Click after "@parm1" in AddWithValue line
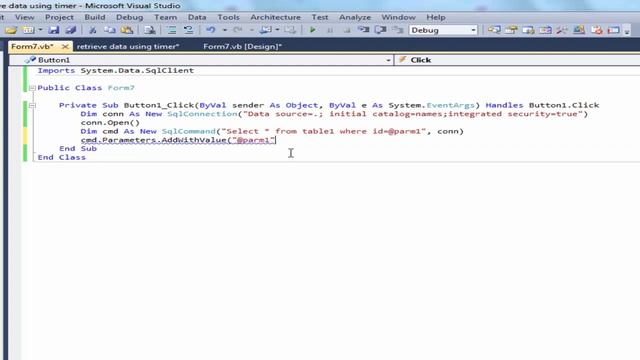 [276, 140]
